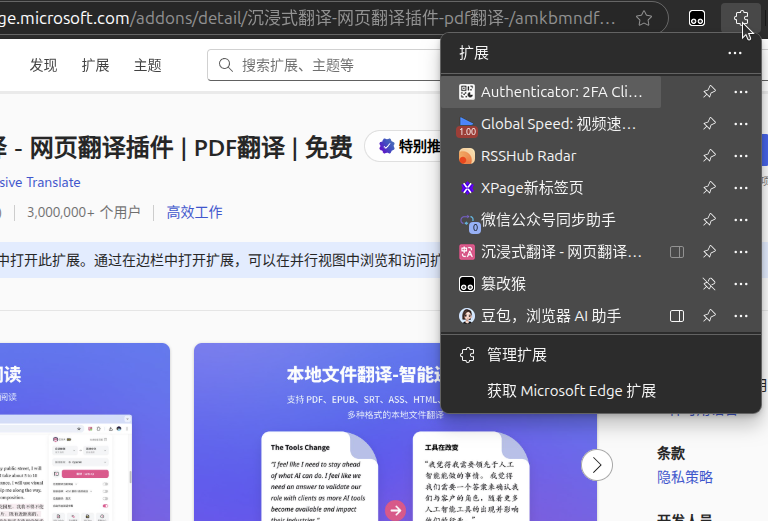Focus the 搜索扩展、主题等 search box
The height and width of the screenshot is (521, 768).
[330, 65]
